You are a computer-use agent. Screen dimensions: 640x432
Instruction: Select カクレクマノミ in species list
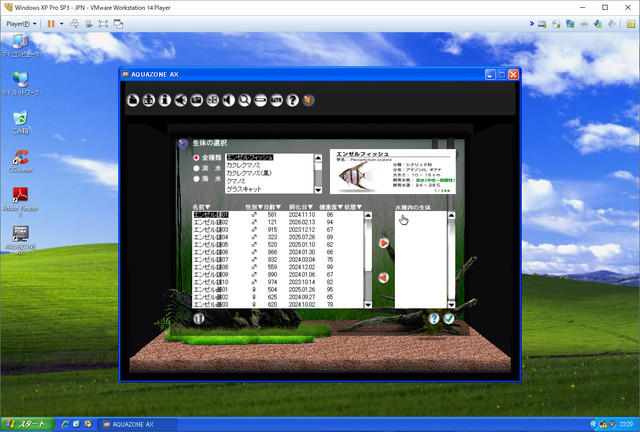coord(270,165)
